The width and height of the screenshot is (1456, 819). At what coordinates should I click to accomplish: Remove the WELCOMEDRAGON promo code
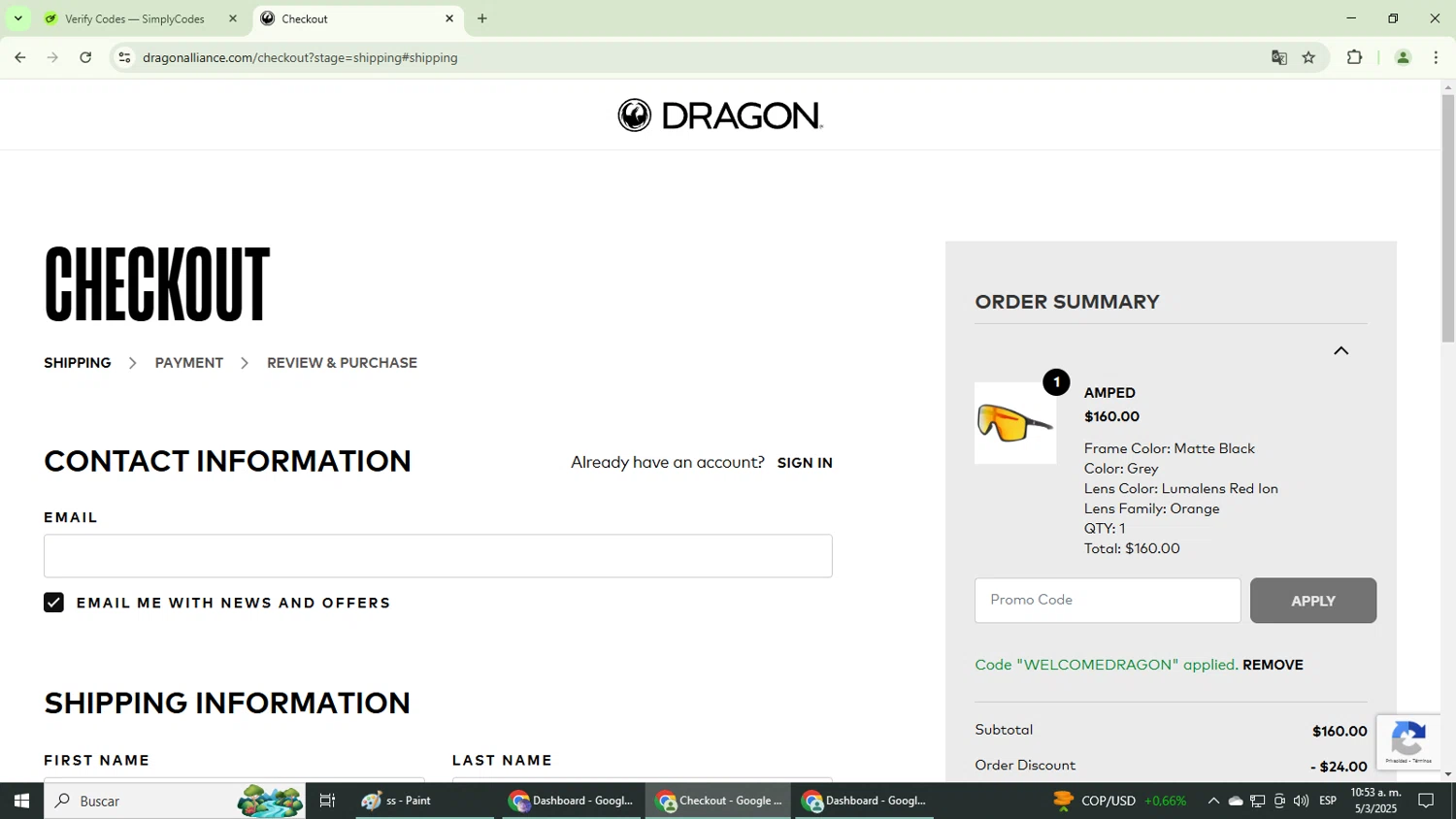1273,665
